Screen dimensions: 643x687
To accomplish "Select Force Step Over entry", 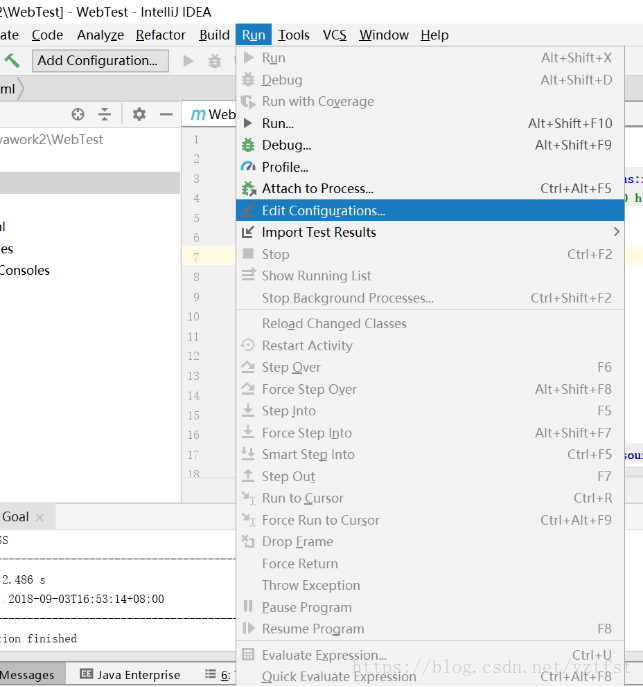I will (430, 389).
